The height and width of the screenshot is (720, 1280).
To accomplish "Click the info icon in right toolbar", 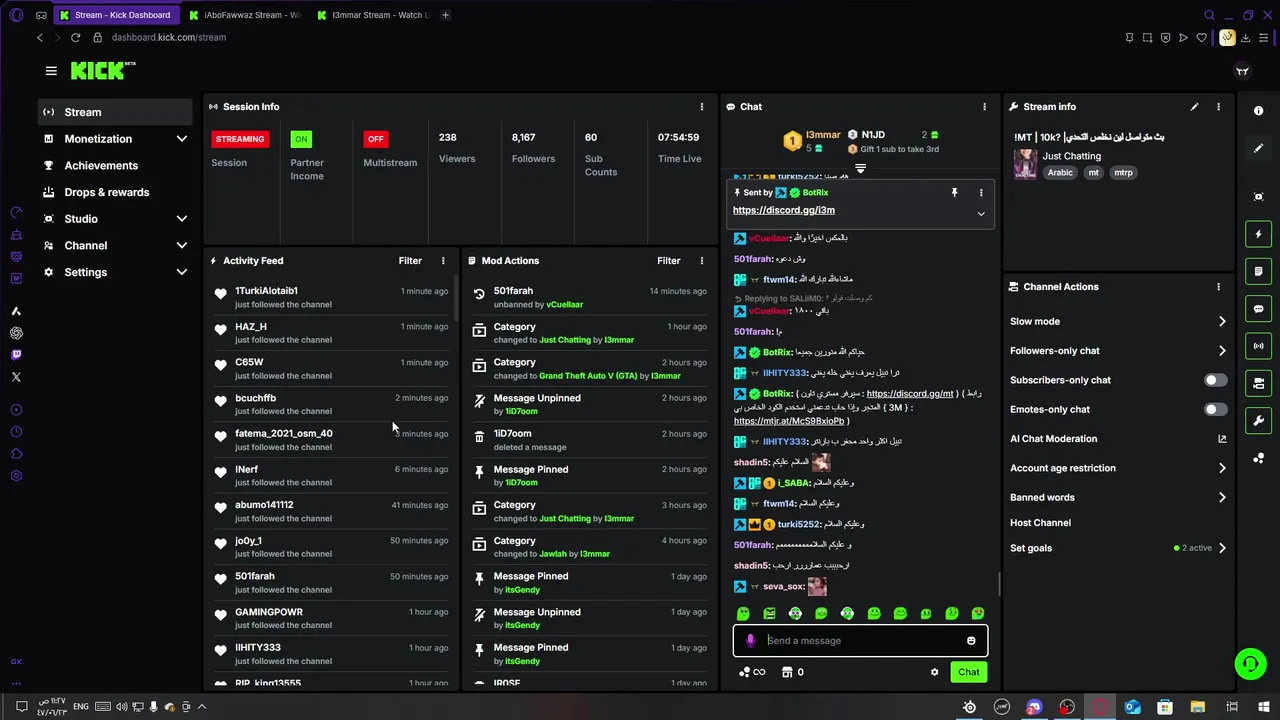I will (1259, 111).
